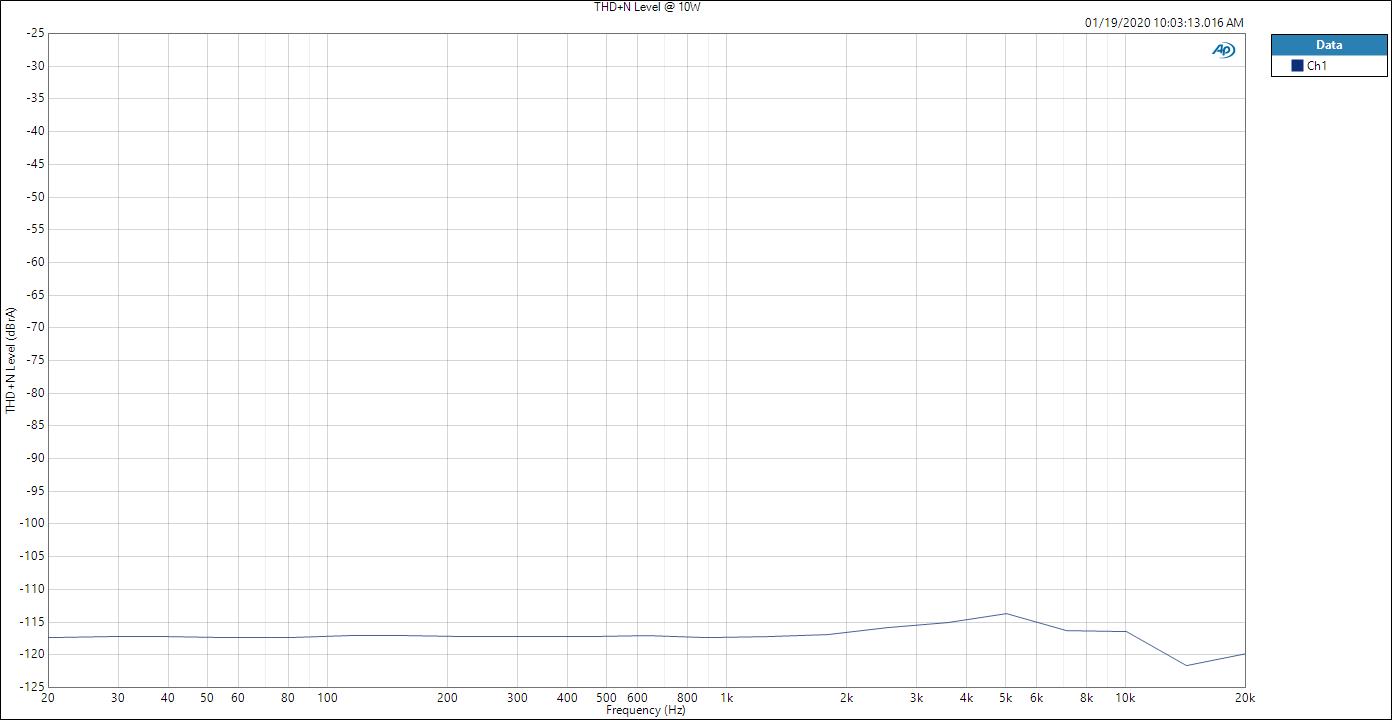Click the Frequency (Hz) axis label
1392x720 pixels.
pos(646,711)
